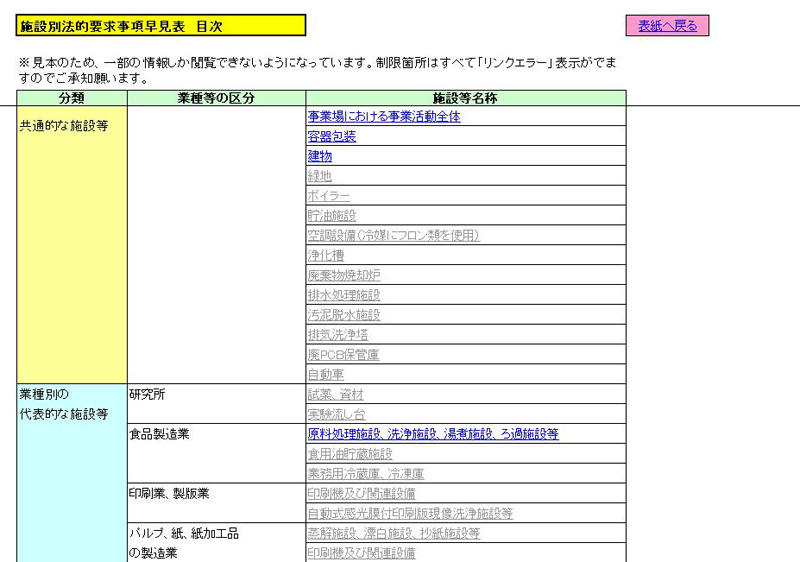Open the 蒸解施設、漂白施設、抄紙施設等 link
800x562 pixels.
[x=394, y=534]
